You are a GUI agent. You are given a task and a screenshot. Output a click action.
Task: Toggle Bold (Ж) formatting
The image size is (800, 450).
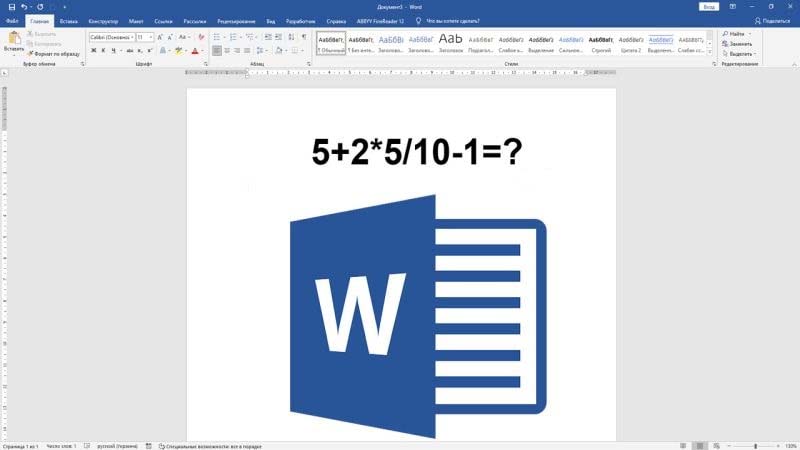pyautogui.click(x=93, y=51)
